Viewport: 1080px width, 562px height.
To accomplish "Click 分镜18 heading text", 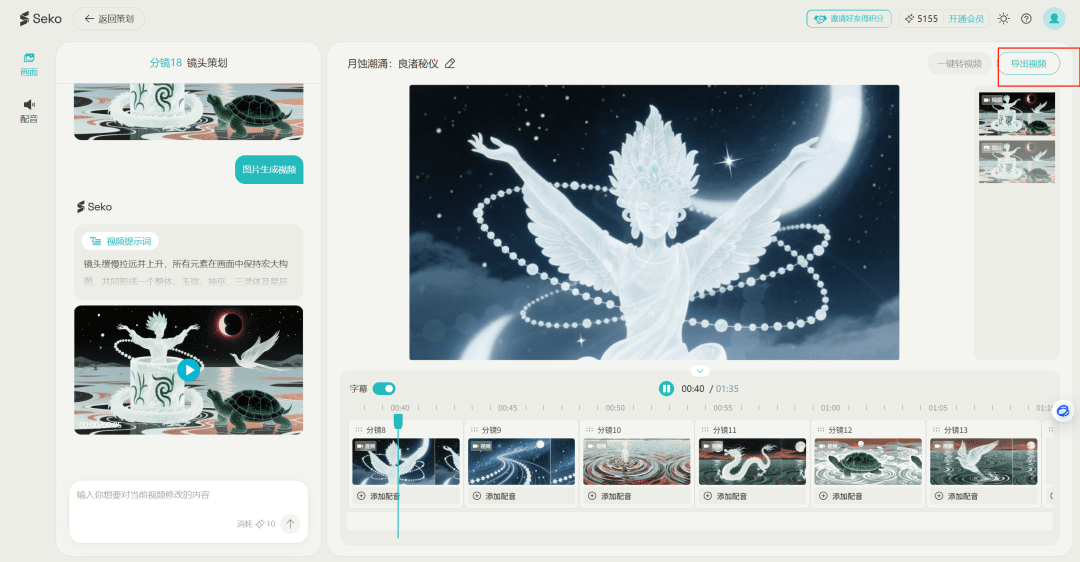I will click(165, 63).
